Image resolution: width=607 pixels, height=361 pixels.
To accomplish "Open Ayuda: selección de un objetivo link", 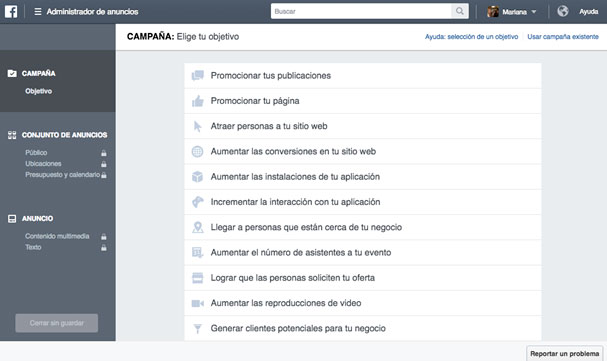I will pos(471,37).
